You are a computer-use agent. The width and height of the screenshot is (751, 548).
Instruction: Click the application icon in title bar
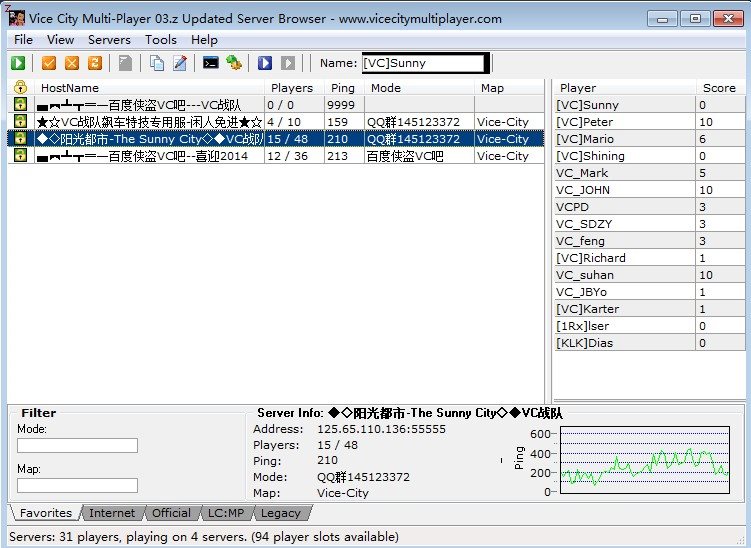click(x=17, y=18)
